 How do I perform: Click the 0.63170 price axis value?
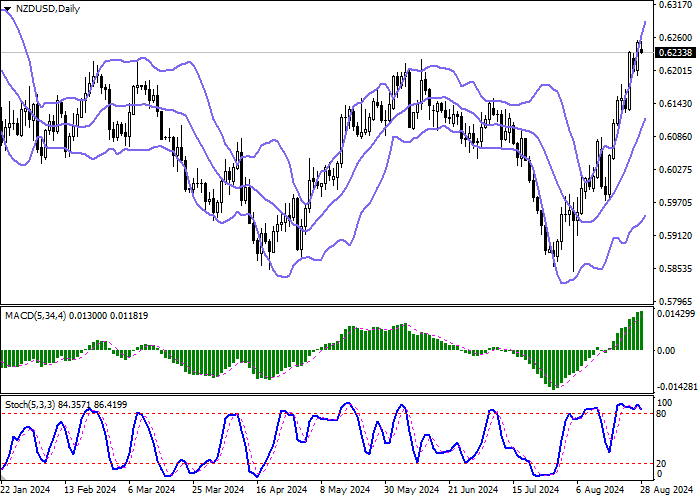pos(675,6)
